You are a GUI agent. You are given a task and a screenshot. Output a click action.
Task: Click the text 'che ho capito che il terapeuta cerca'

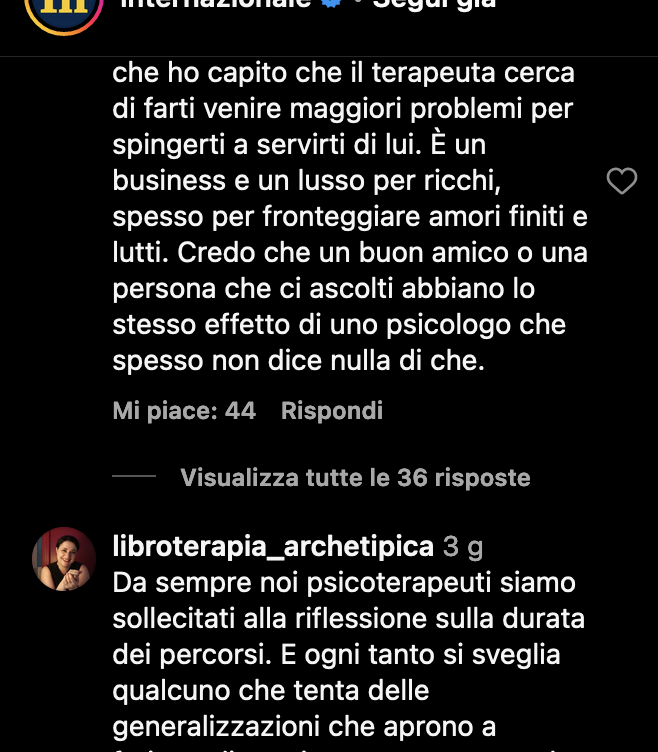click(343, 73)
